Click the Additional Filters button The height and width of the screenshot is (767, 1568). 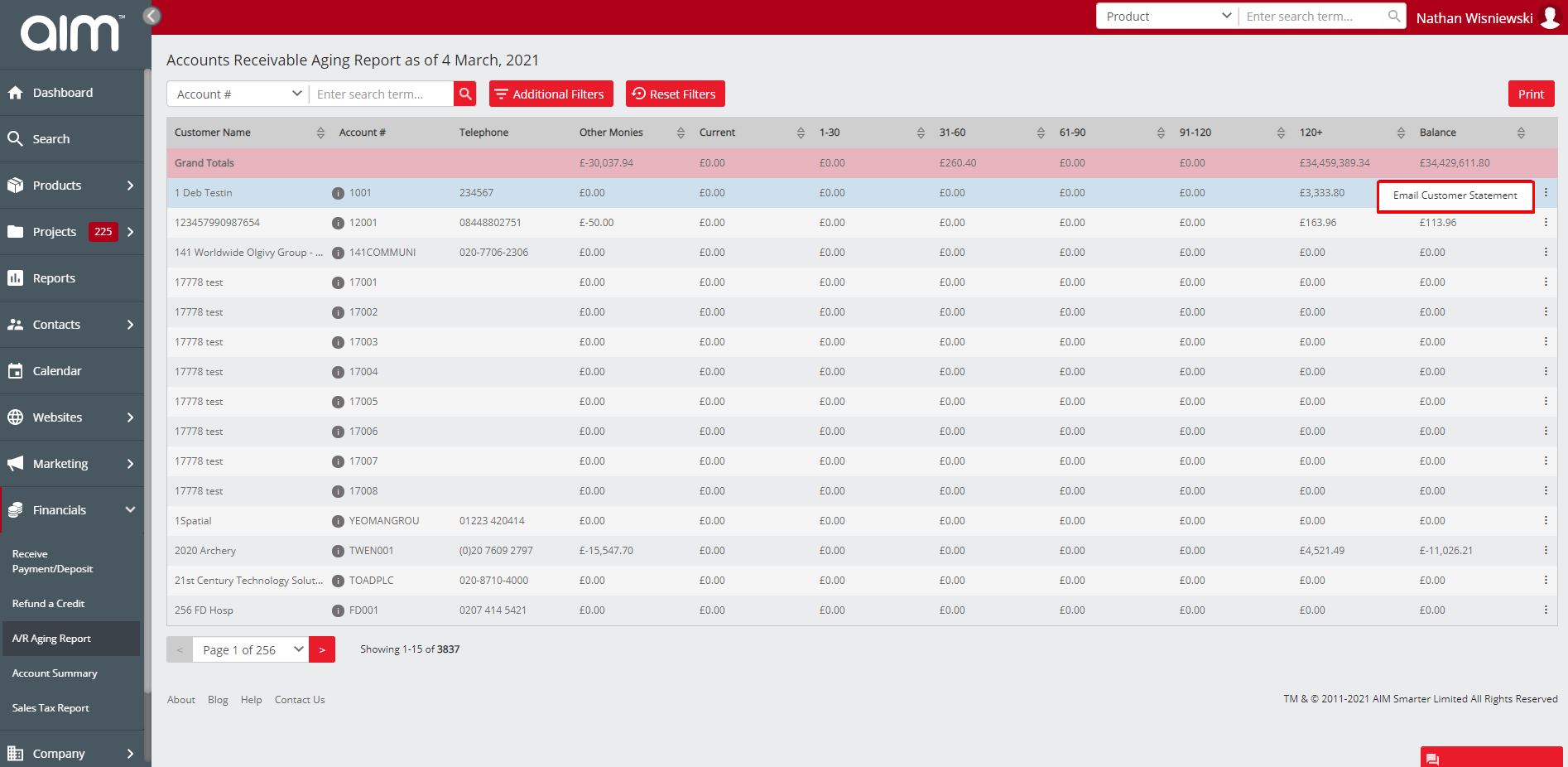click(x=551, y=94)
